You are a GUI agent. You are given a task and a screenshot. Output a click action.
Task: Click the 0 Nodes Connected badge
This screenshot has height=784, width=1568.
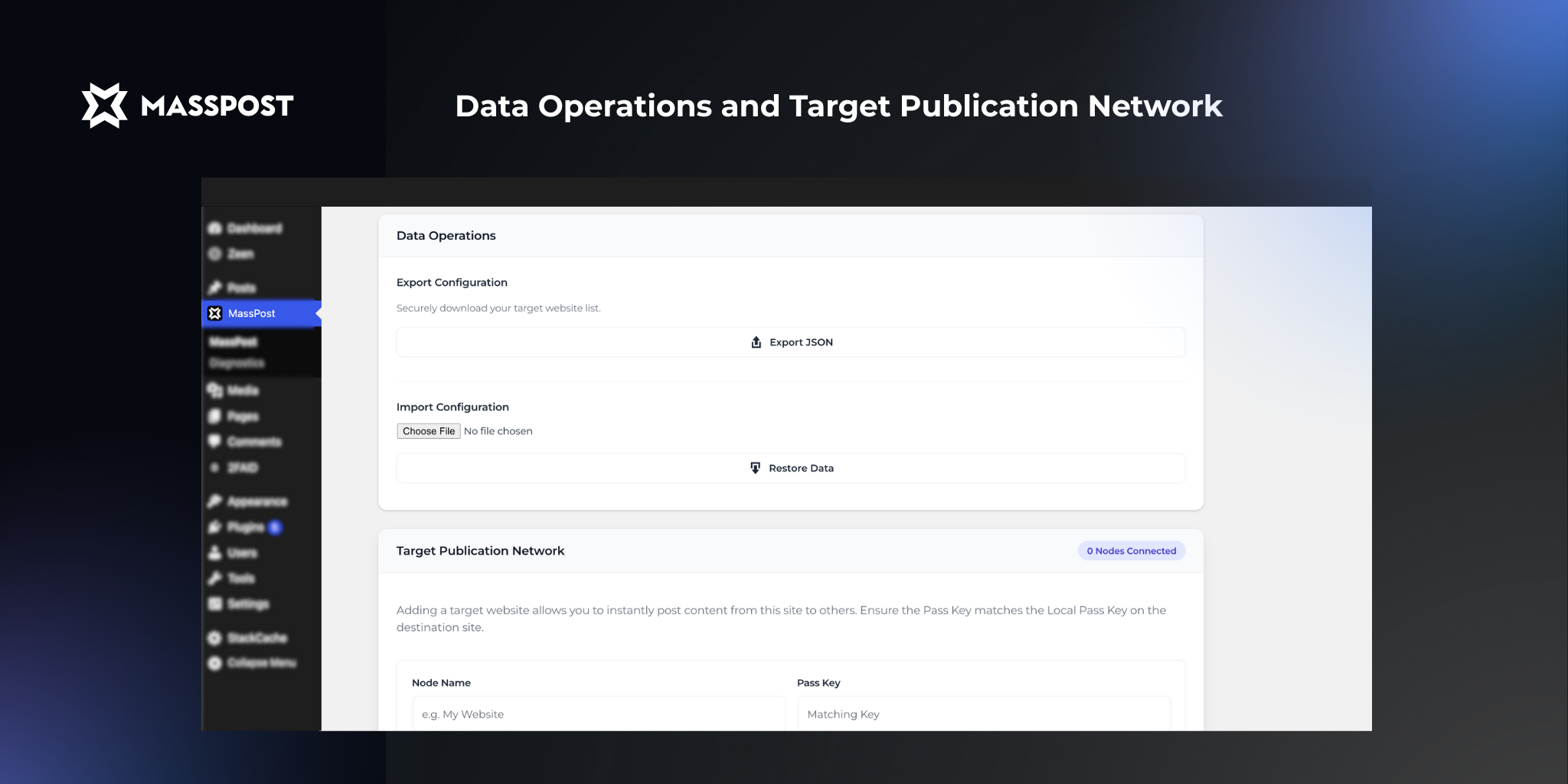click(x=1131, y=550)
